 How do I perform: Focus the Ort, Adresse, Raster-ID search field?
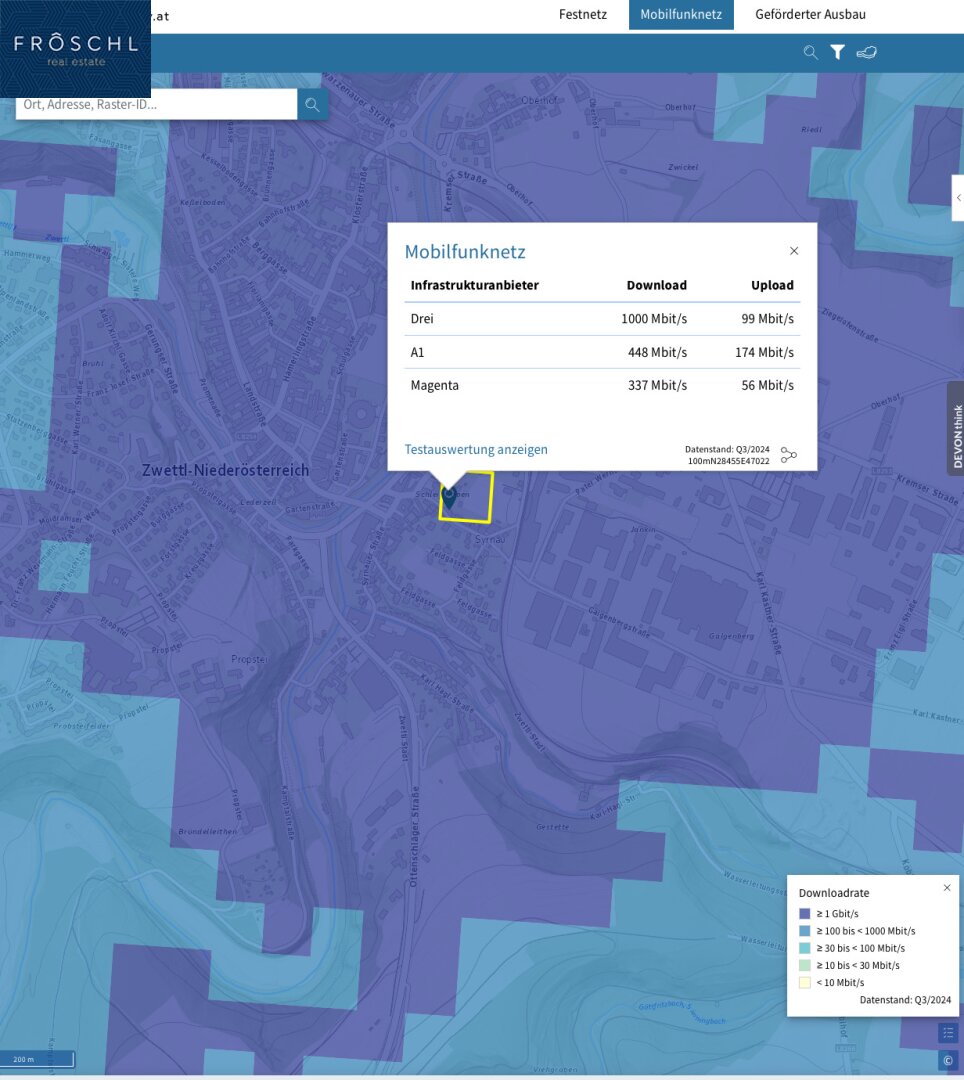[157, 104]
